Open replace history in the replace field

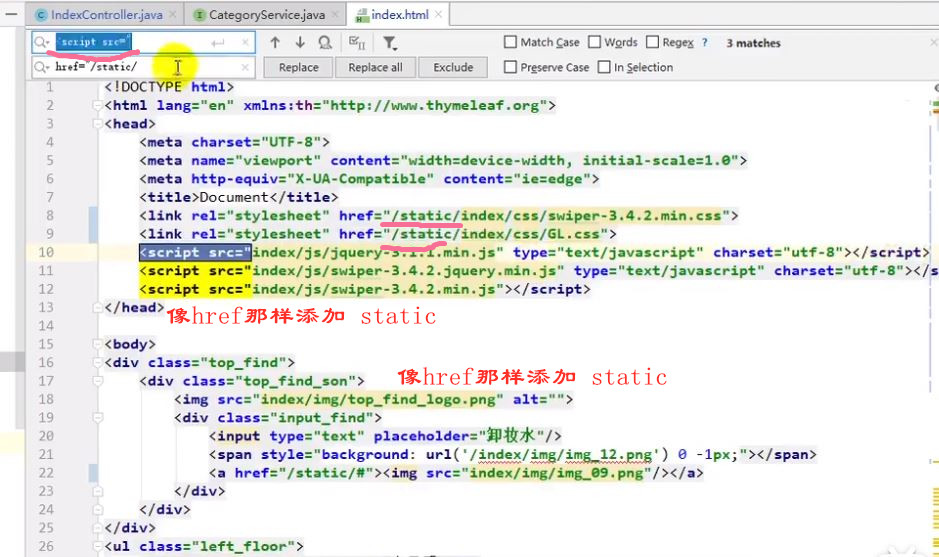click(x=41, y=67)
